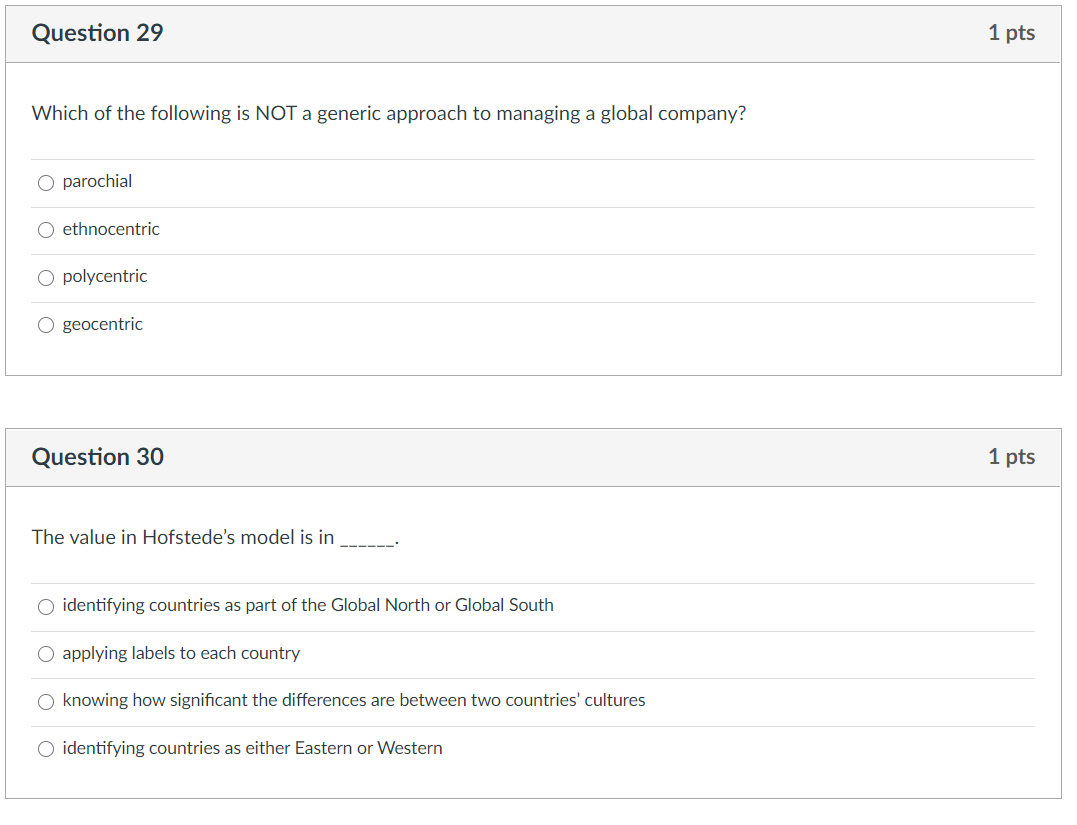Click the 1 pts label for Question 29
Viewport: 1077px width, 825px height.
pyautogui.click(x=1011, y=33)
